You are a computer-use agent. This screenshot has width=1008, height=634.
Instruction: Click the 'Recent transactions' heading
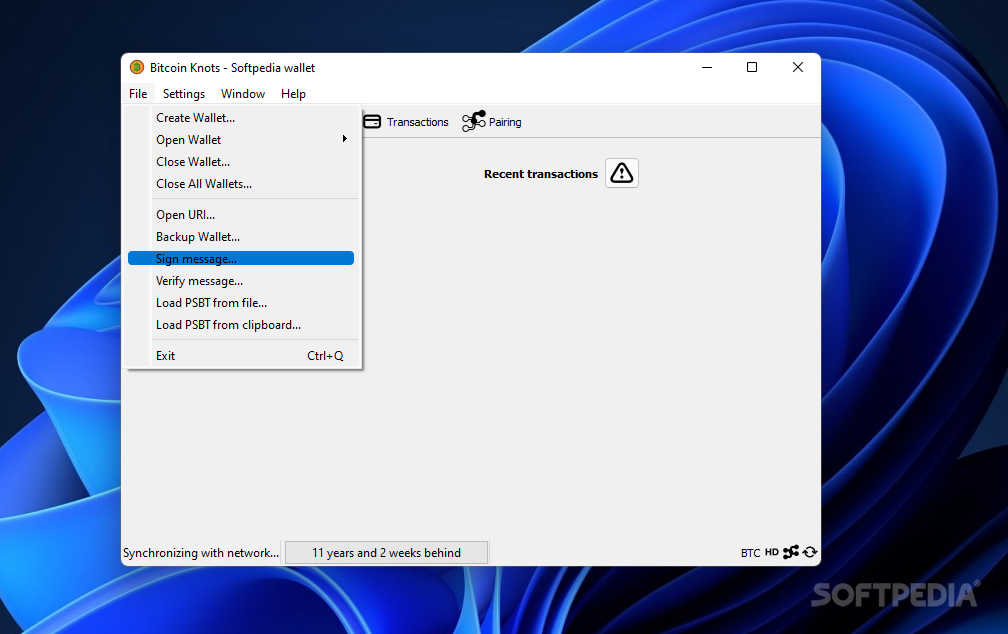pyautogui.click(x=541, y=174)
